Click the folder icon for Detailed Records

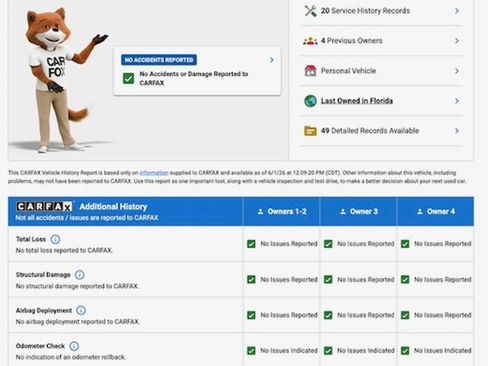click(x=310, y=131)
